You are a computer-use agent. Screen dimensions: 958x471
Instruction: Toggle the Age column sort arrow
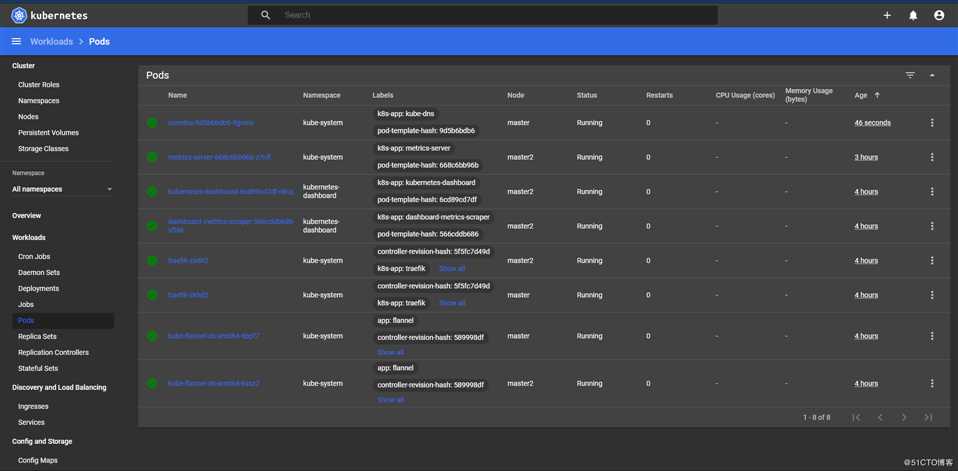(877, 95)
